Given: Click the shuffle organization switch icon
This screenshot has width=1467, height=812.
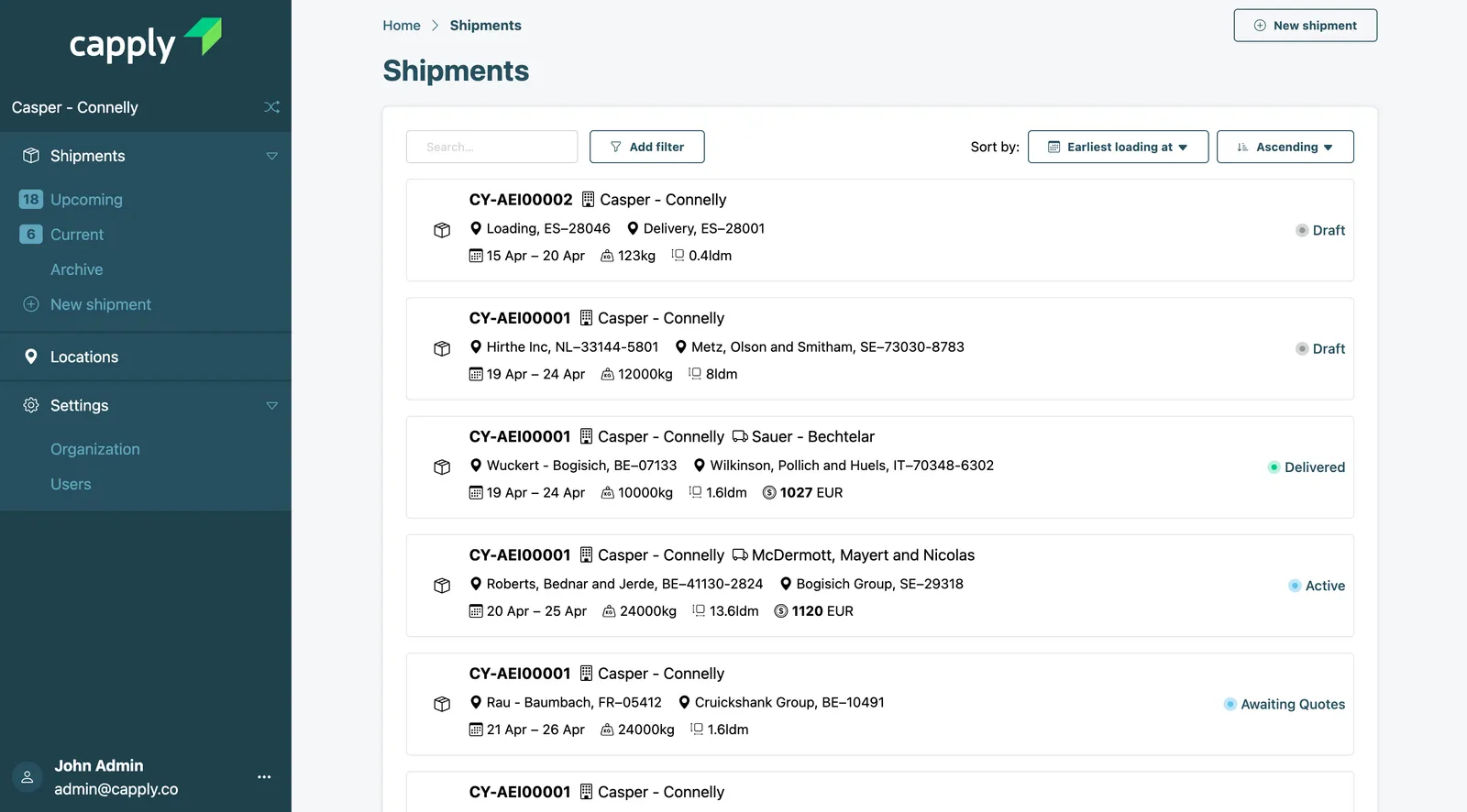Looking at the screenshot, I should [271, 107].
